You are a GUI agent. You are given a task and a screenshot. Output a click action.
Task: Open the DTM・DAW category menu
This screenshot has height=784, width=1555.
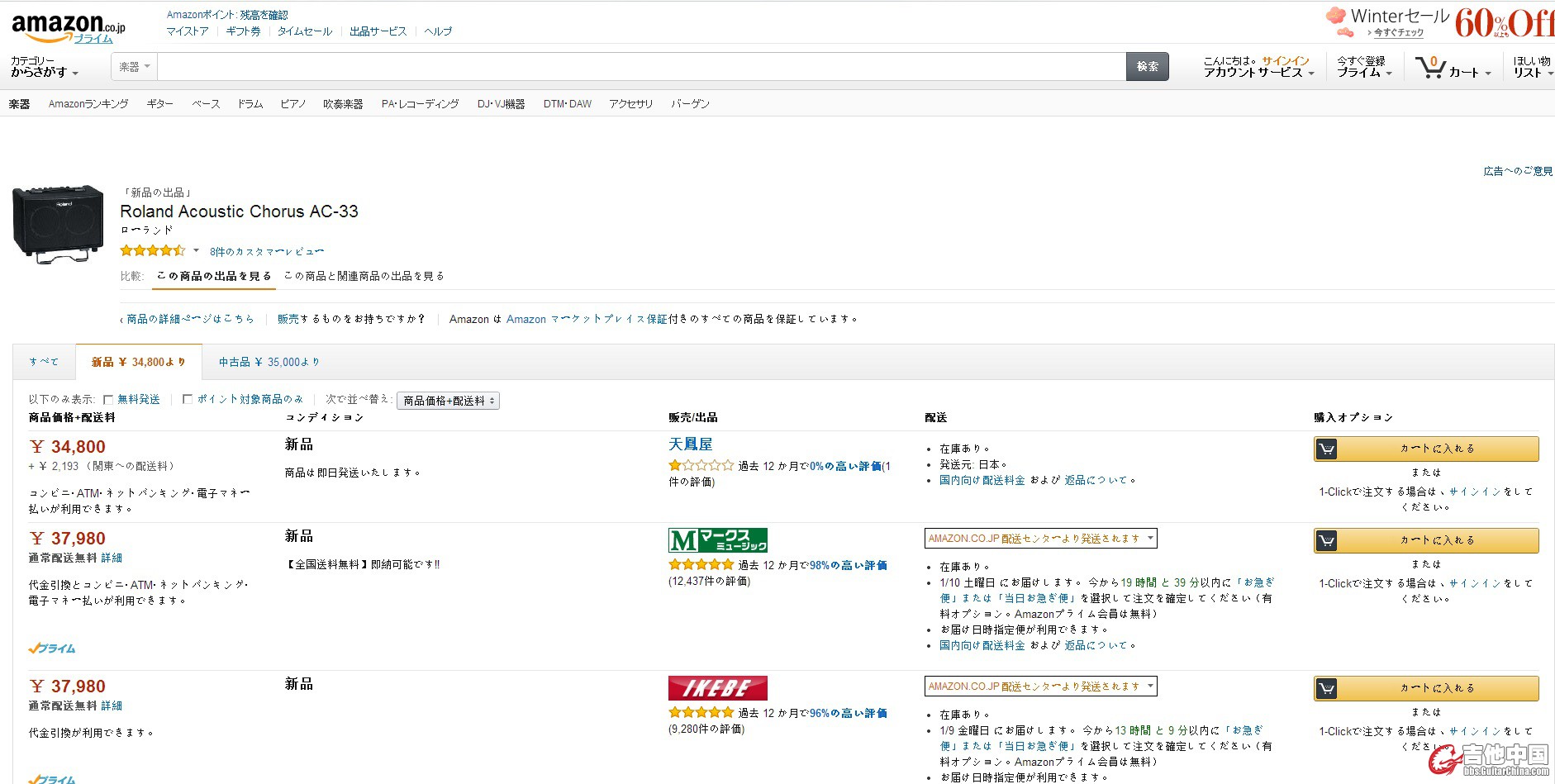pos(568,104)
